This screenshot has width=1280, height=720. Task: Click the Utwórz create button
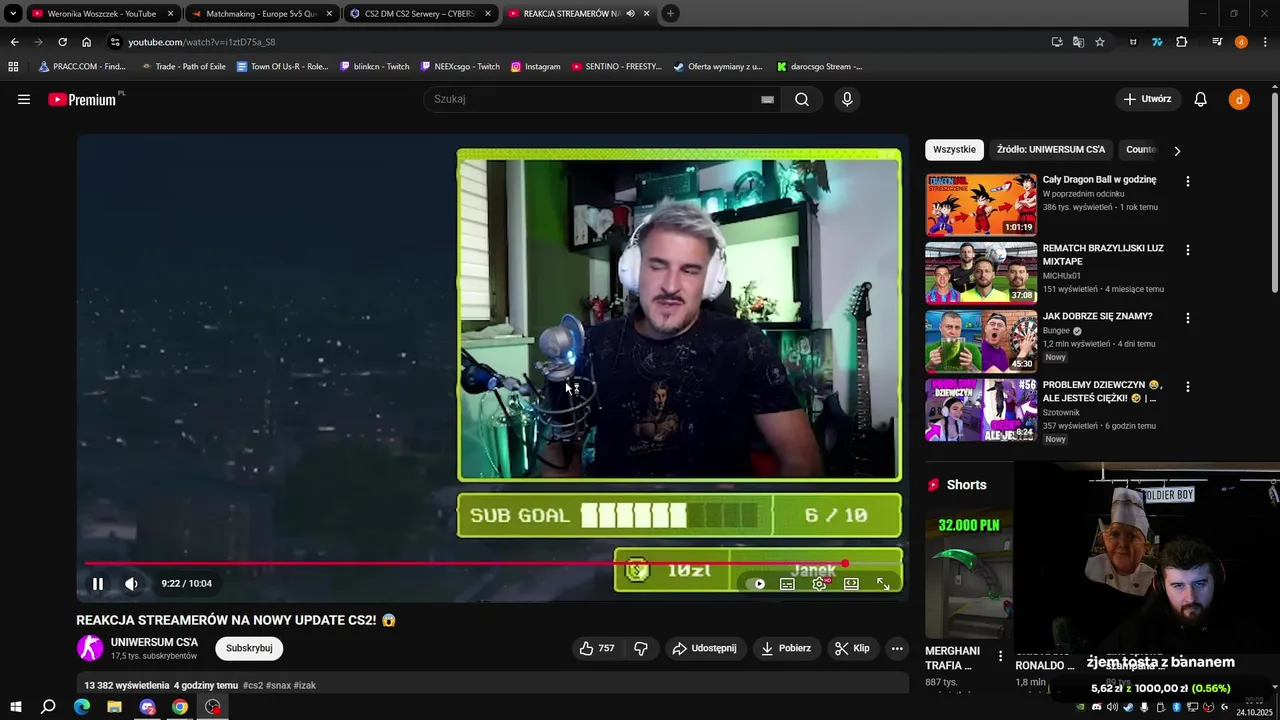pos(1147,99)
